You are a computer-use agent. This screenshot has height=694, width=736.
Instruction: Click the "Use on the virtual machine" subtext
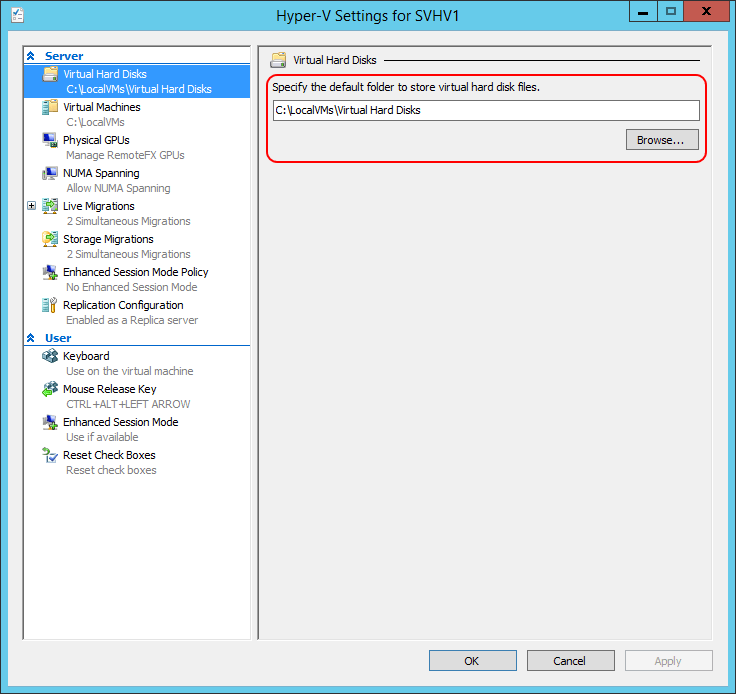tap(130, 371)
